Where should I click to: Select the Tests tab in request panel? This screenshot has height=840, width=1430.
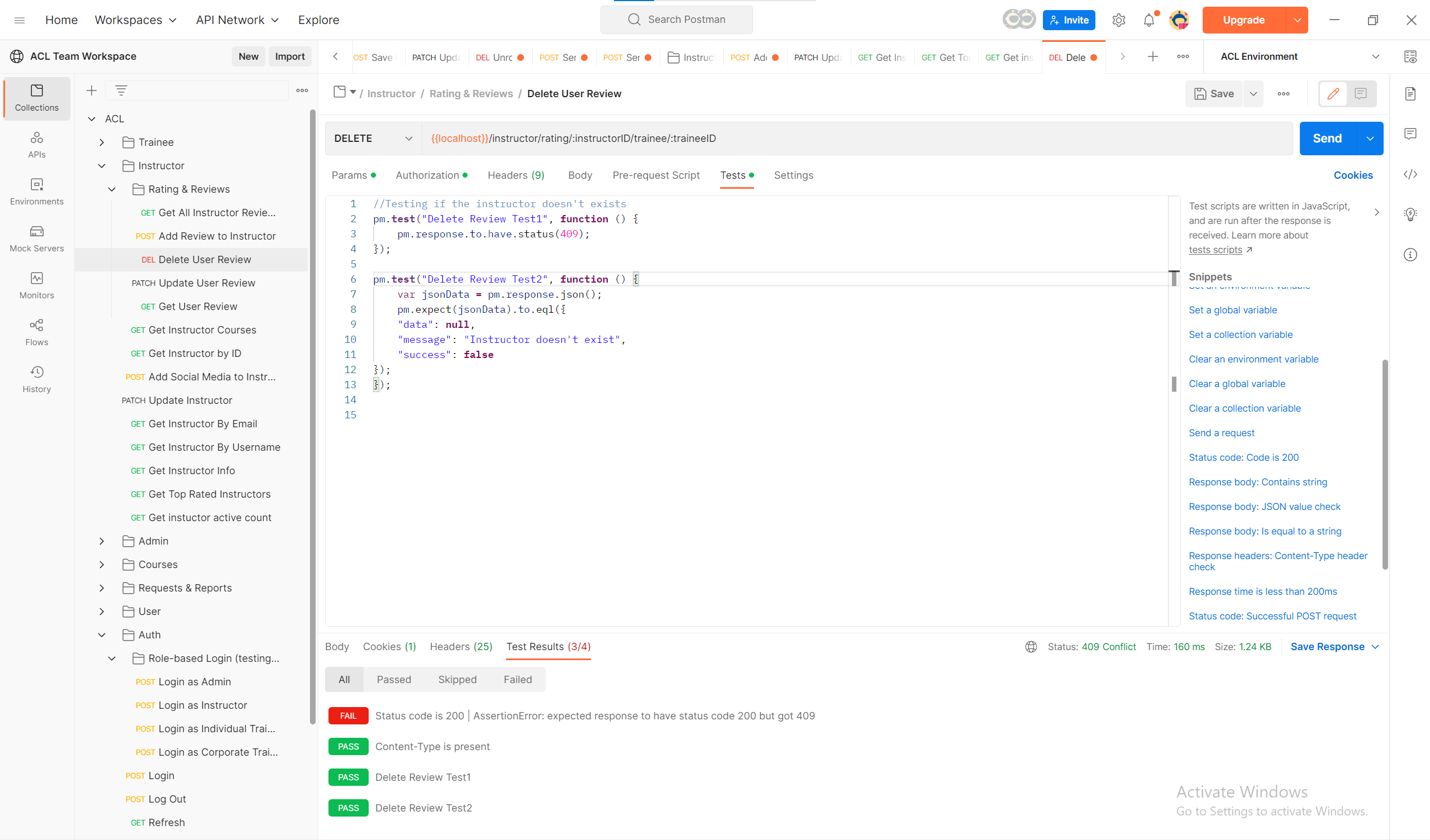pyautogui.click(x=732, y=175)
